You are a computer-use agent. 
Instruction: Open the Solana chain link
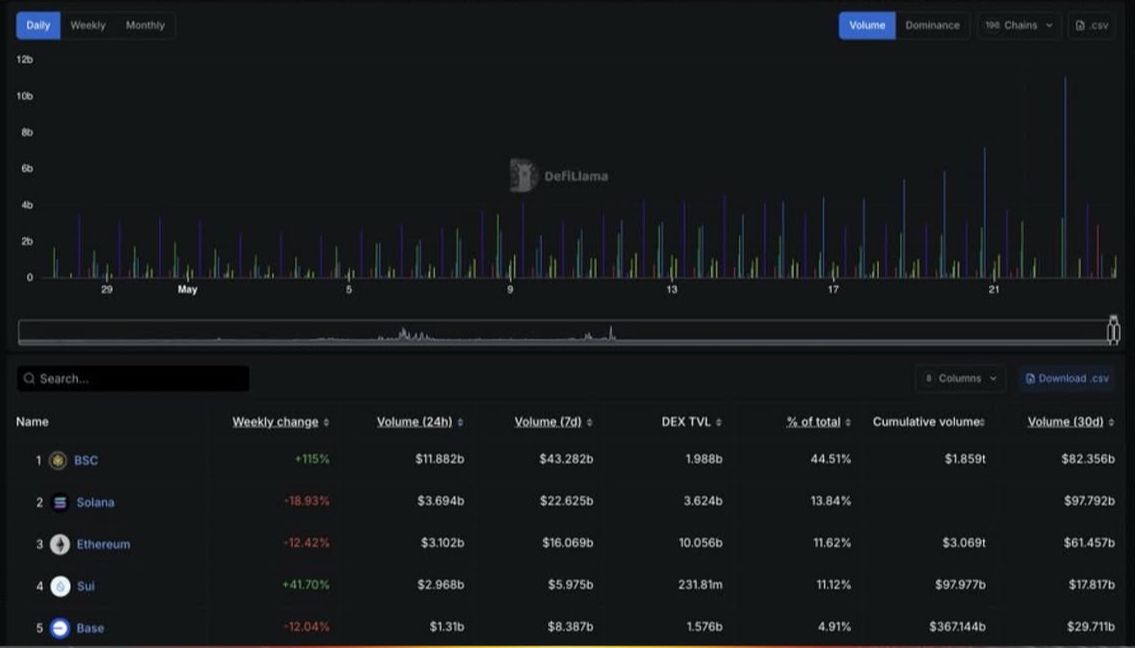tap(96, 502)
